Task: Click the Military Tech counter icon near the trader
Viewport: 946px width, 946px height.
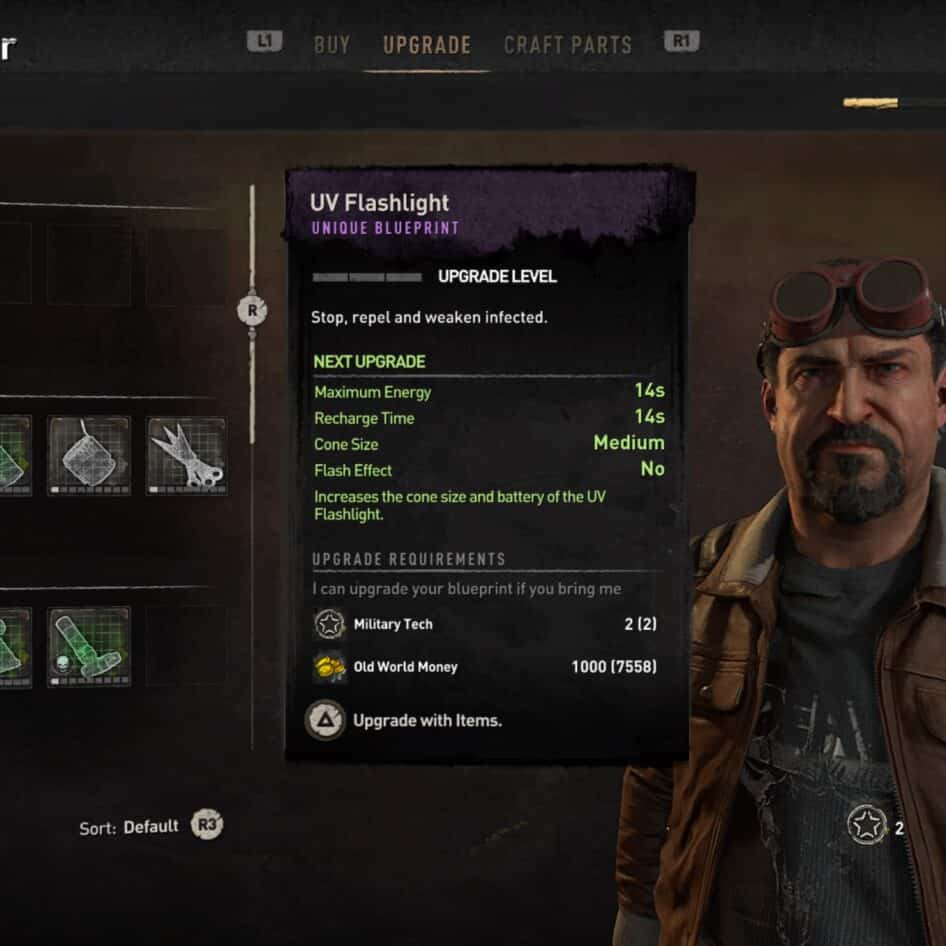Action: 866,825
